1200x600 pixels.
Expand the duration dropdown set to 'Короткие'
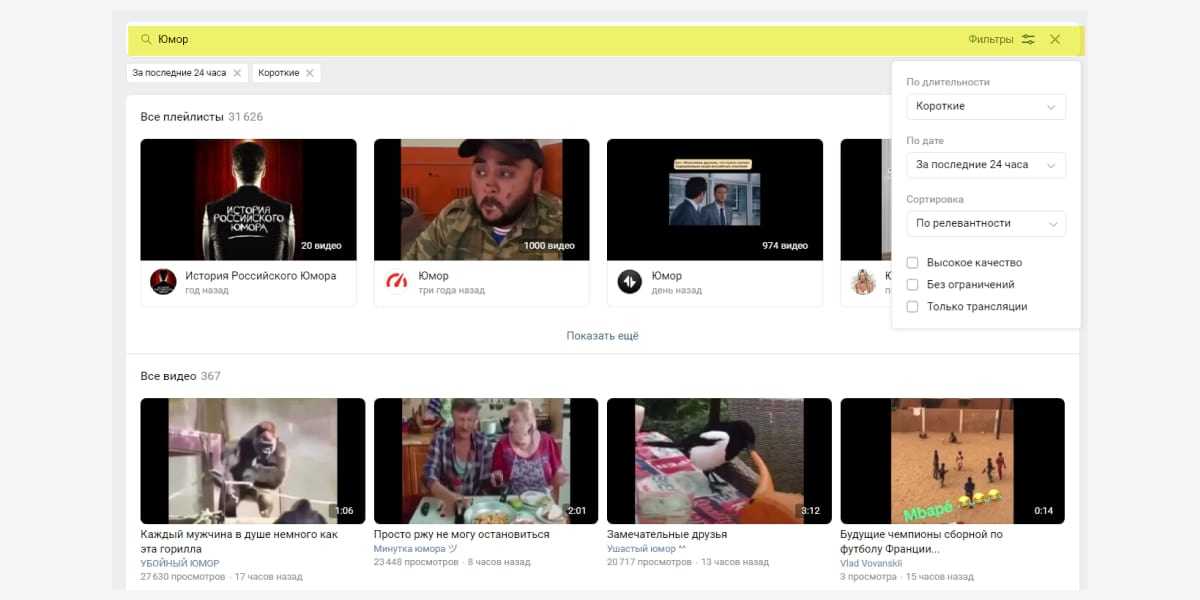[985, 106]
